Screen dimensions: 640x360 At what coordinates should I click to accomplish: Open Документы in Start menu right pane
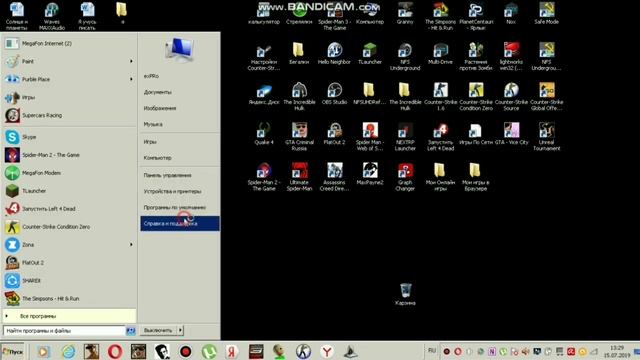pos(180,92)
